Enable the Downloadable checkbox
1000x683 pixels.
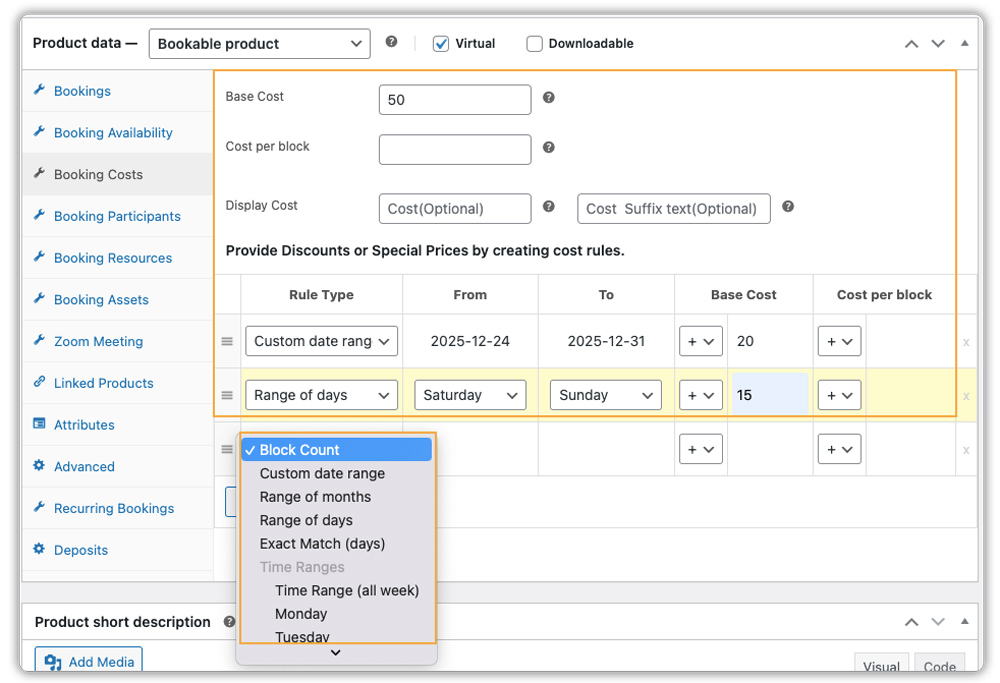534,43
